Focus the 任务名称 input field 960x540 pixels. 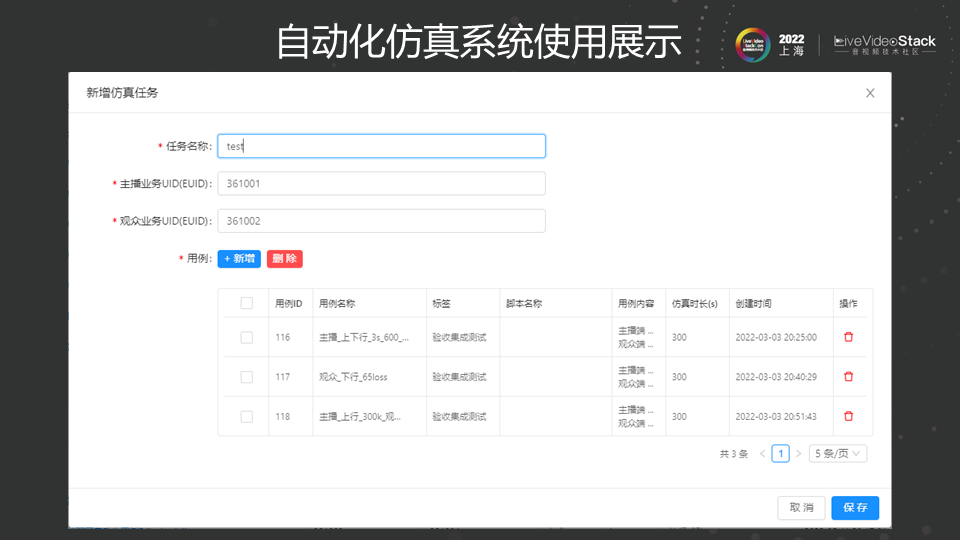point(381,146)
